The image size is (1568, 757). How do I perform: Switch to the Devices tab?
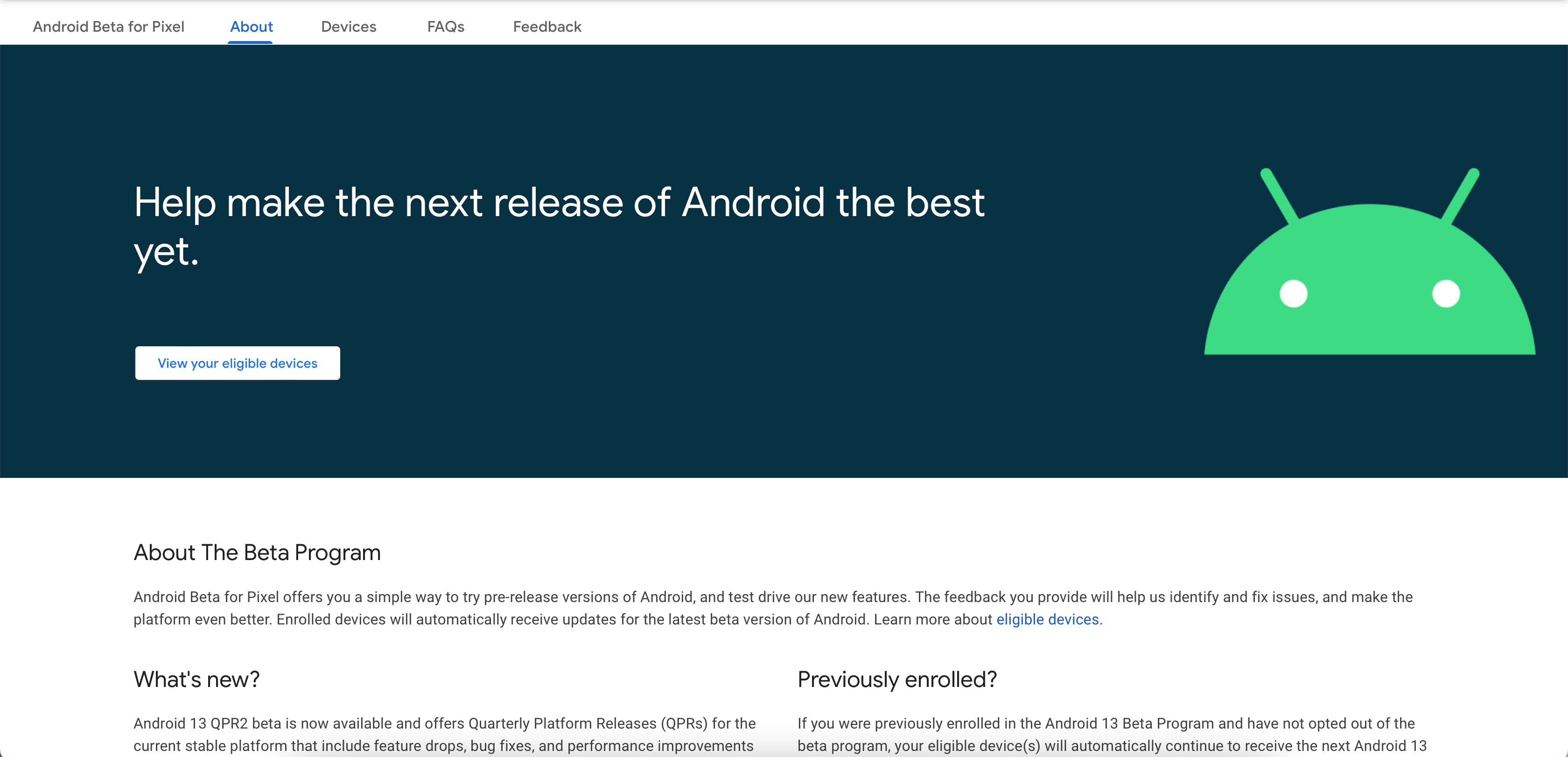(x=348, y=27)
